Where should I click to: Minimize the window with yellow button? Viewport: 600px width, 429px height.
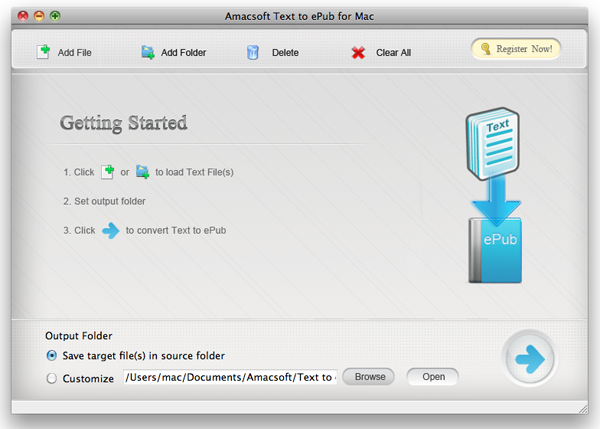click(x=39, y=16)
